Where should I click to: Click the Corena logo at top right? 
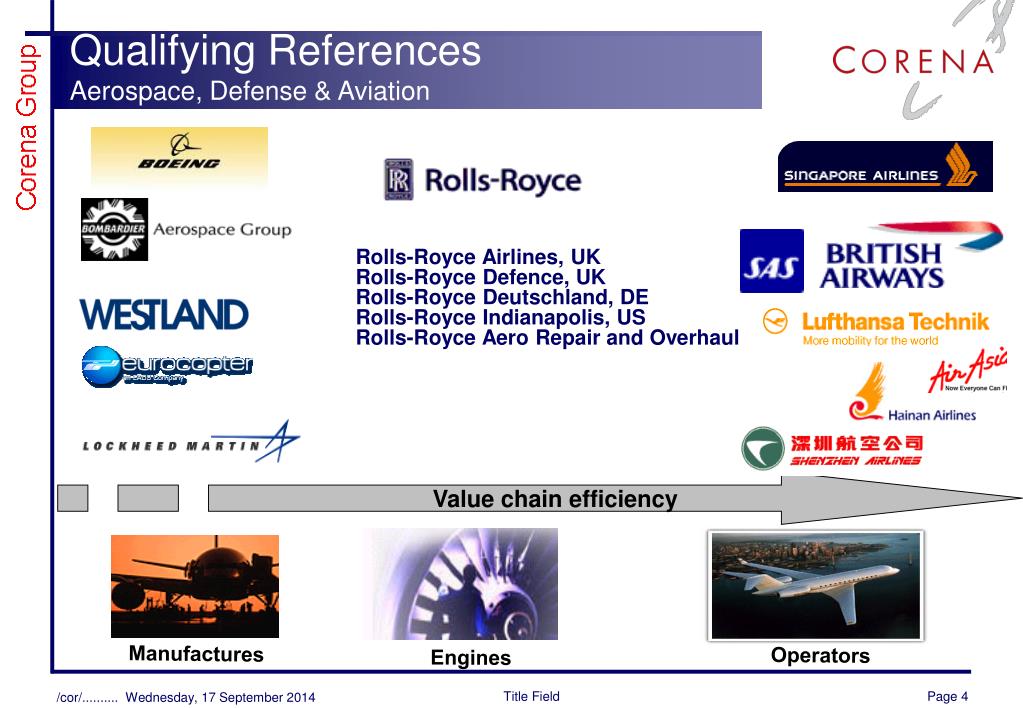pos(913,61)
